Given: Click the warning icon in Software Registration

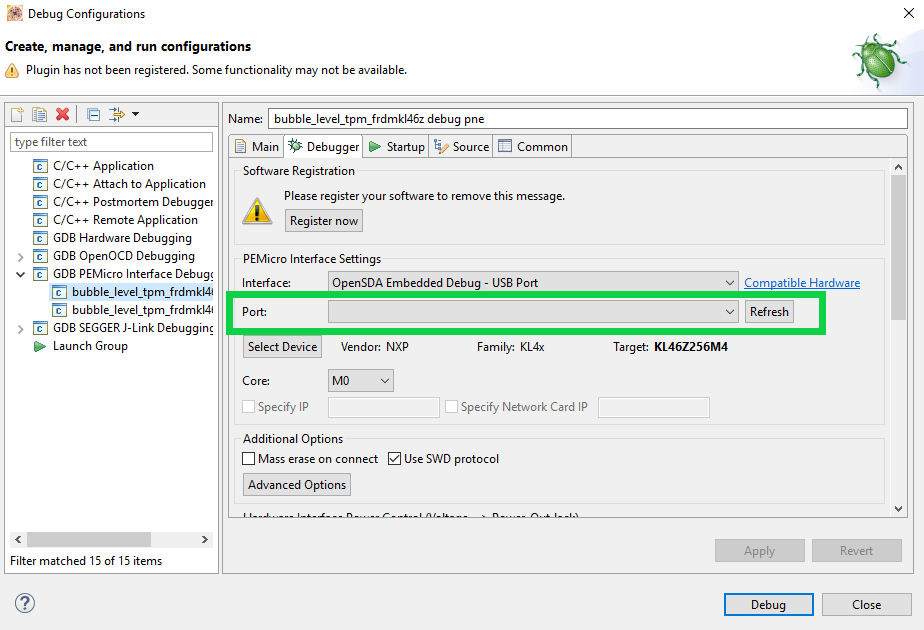Looking at the screenshot, I should point(257,211).
